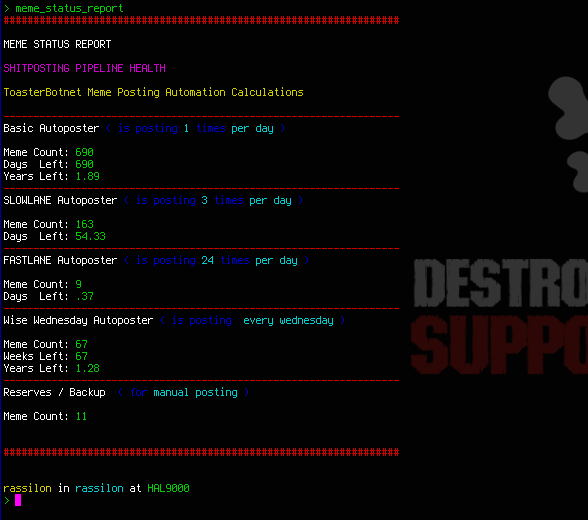Click the Reserves / Backup label
Viewport: 588px width, 520px height.
[x=54, y=392]
